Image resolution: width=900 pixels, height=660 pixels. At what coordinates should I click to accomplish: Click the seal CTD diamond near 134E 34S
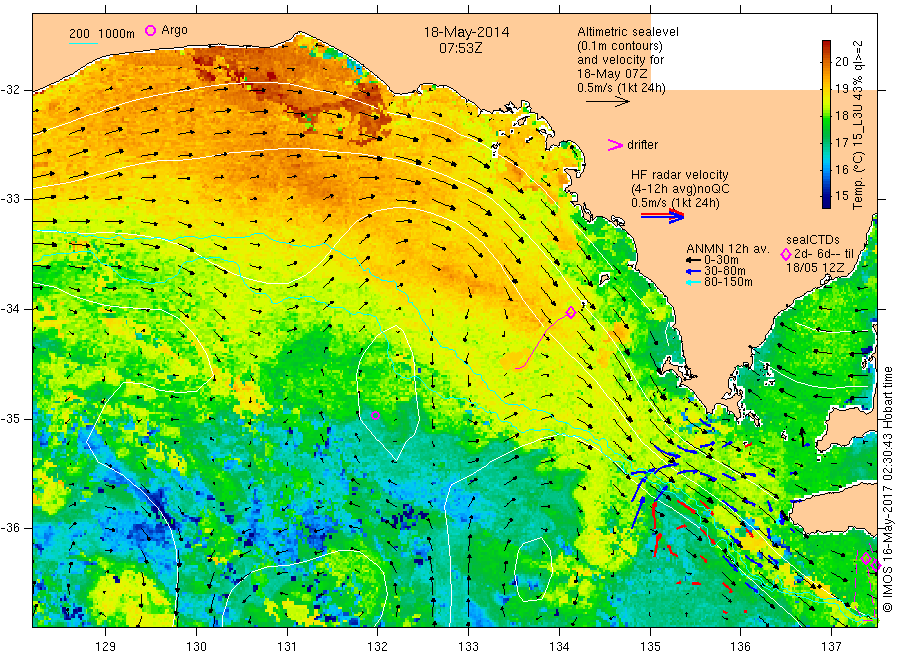coord(571,312)
